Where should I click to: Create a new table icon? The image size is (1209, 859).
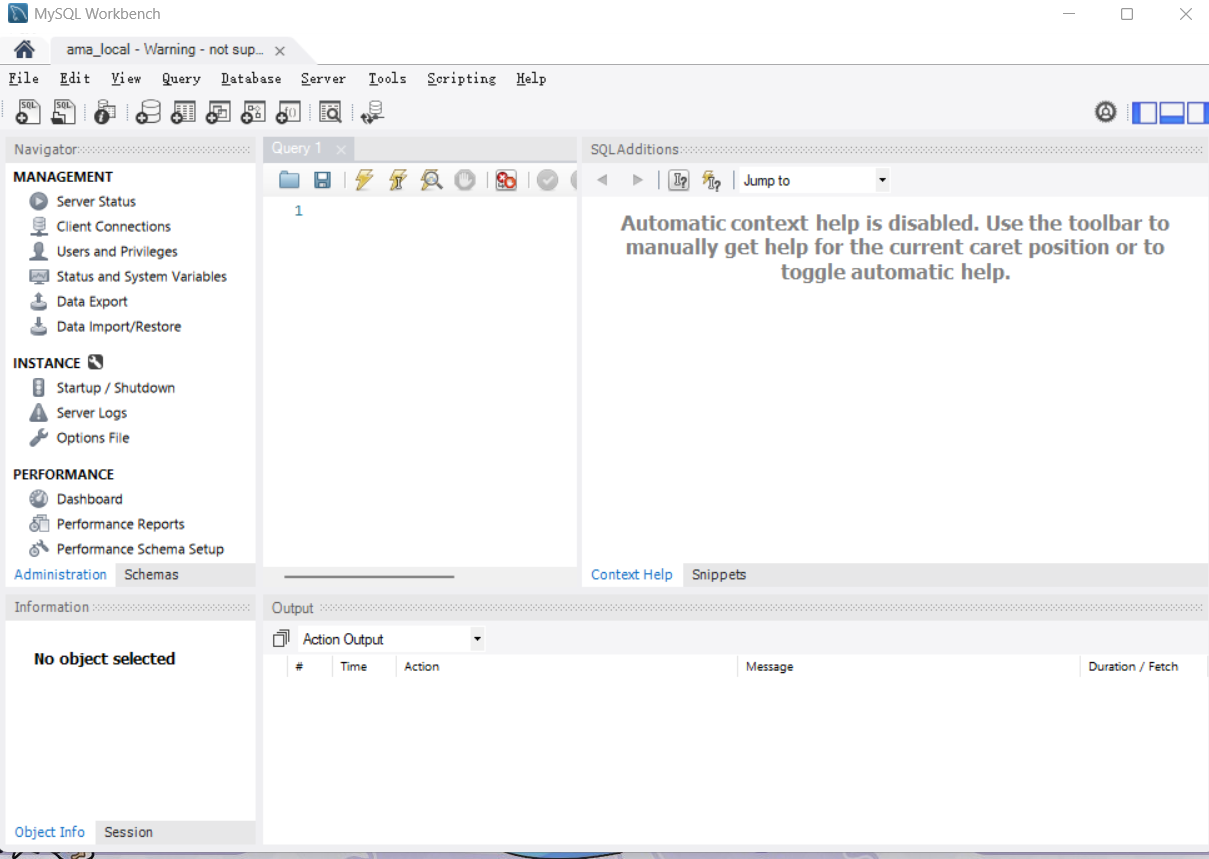click(x=183, y=113)
